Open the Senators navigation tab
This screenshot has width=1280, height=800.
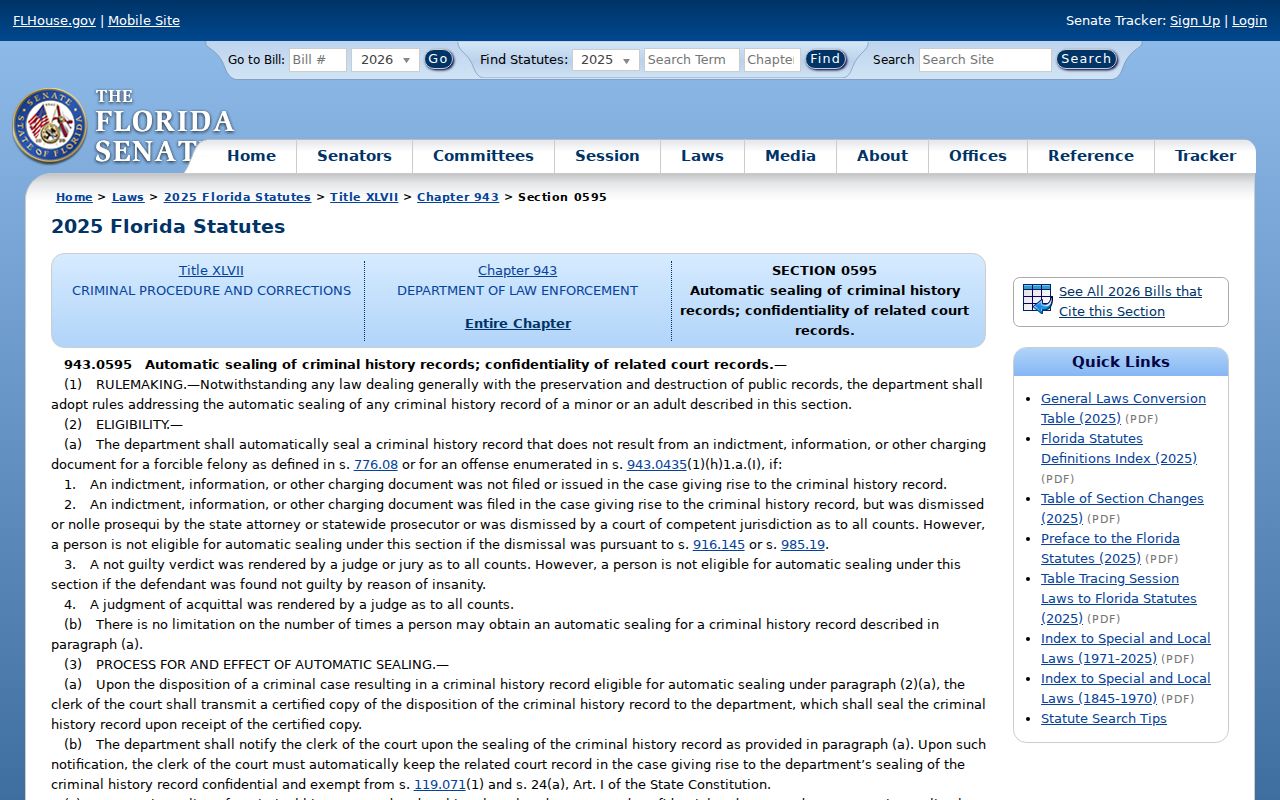354,156
